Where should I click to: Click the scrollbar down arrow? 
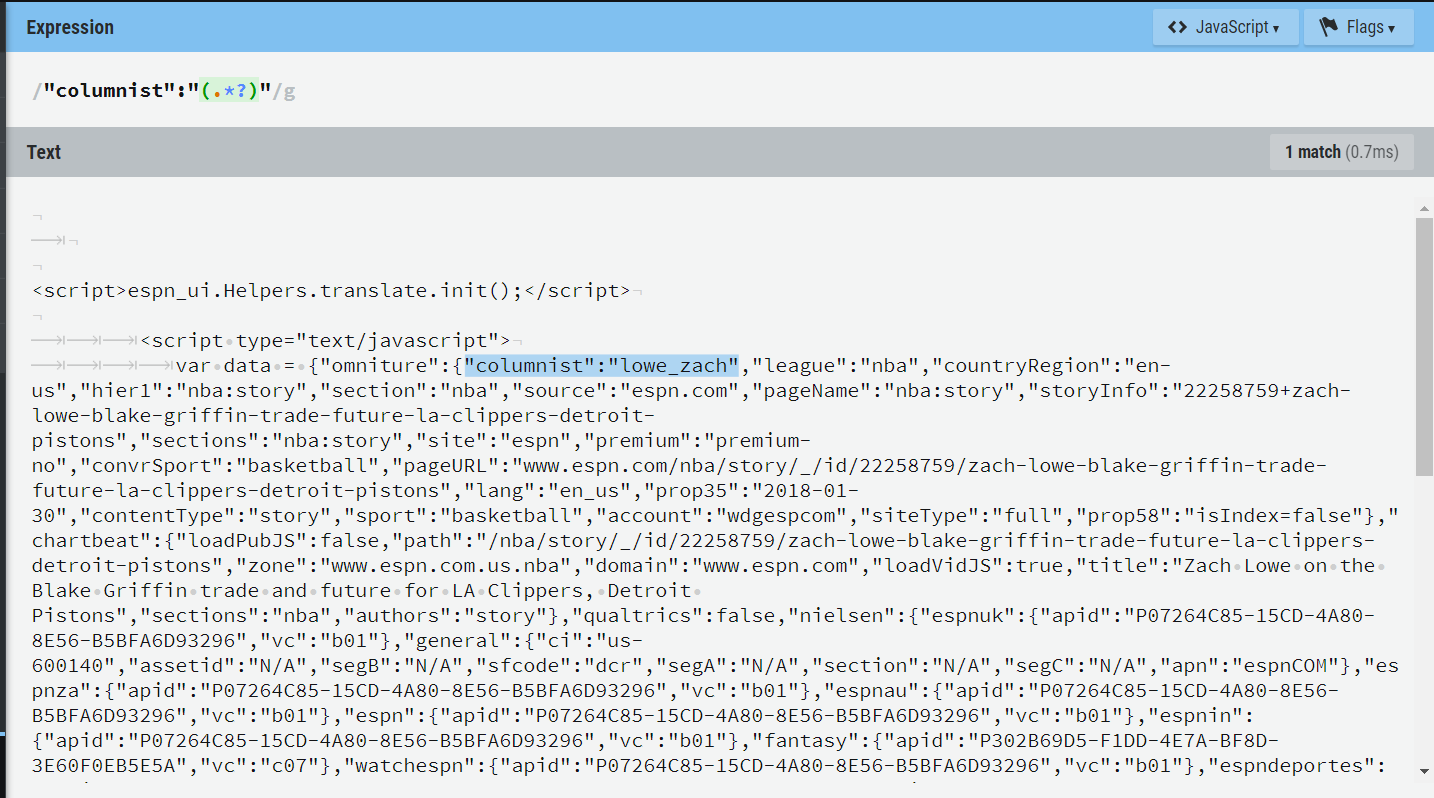coord(1424,771)
